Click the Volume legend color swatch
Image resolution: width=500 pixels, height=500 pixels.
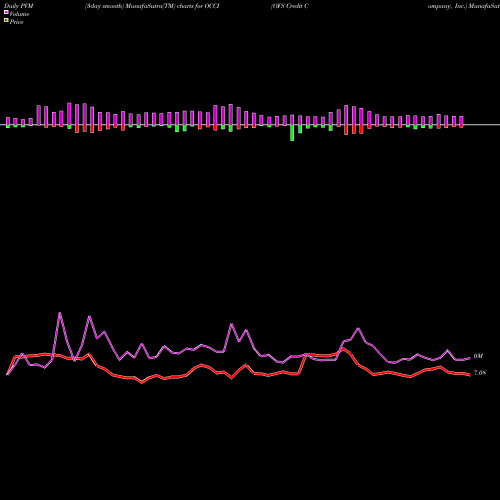point(6,12)
